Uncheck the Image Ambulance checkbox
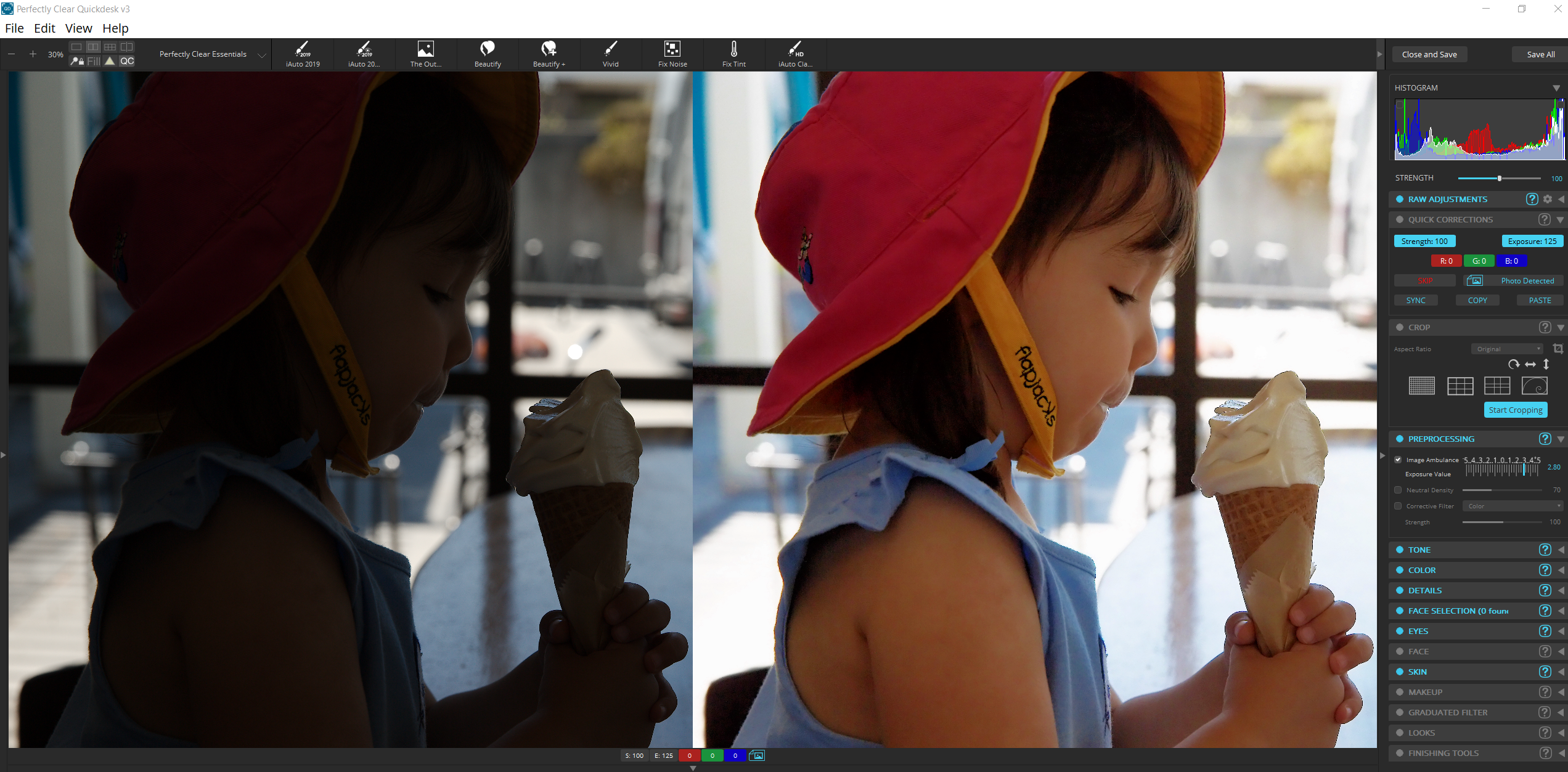Screen dimensions: 1568x772 tap(1399, 460)
